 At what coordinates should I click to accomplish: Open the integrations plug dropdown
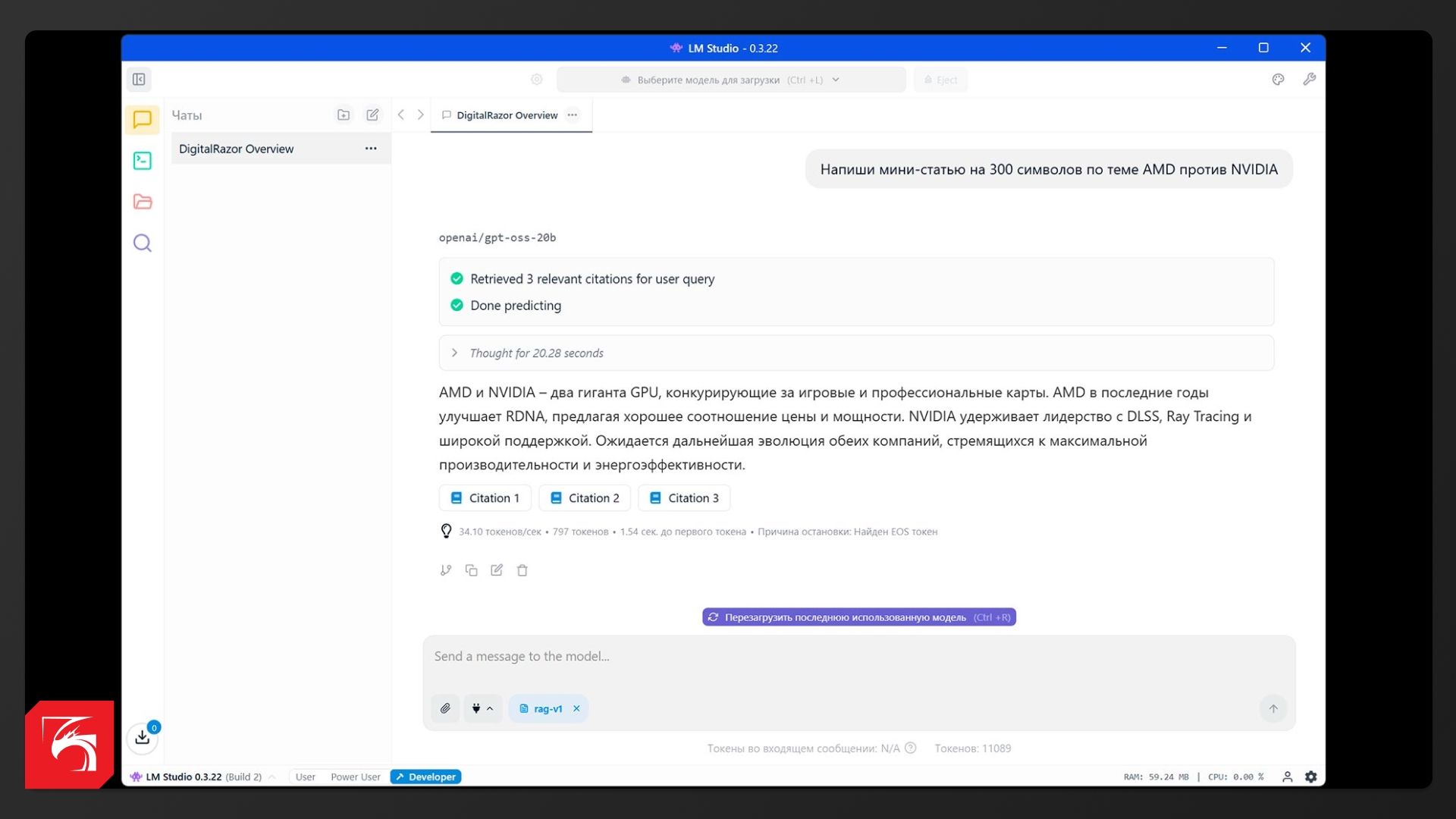pos(482,708)
